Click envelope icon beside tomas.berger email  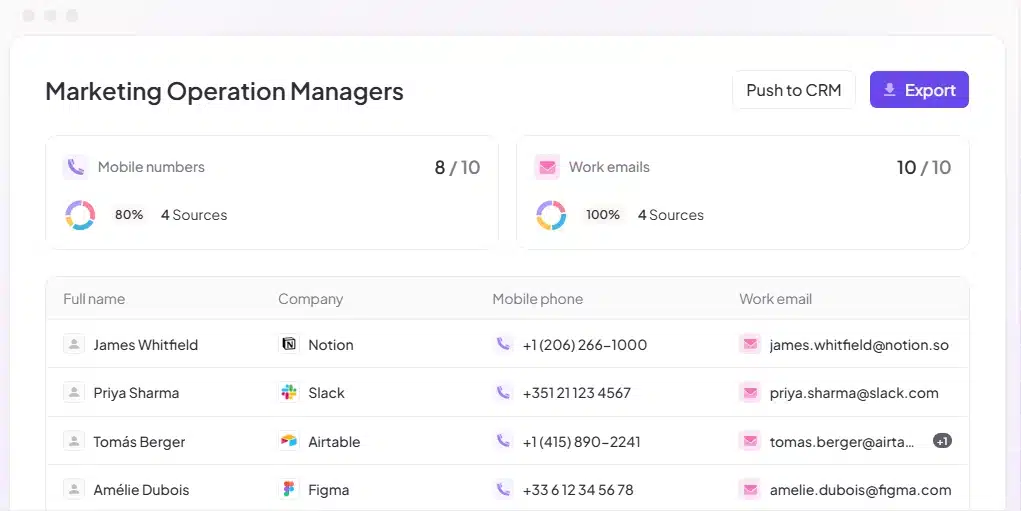750,441
